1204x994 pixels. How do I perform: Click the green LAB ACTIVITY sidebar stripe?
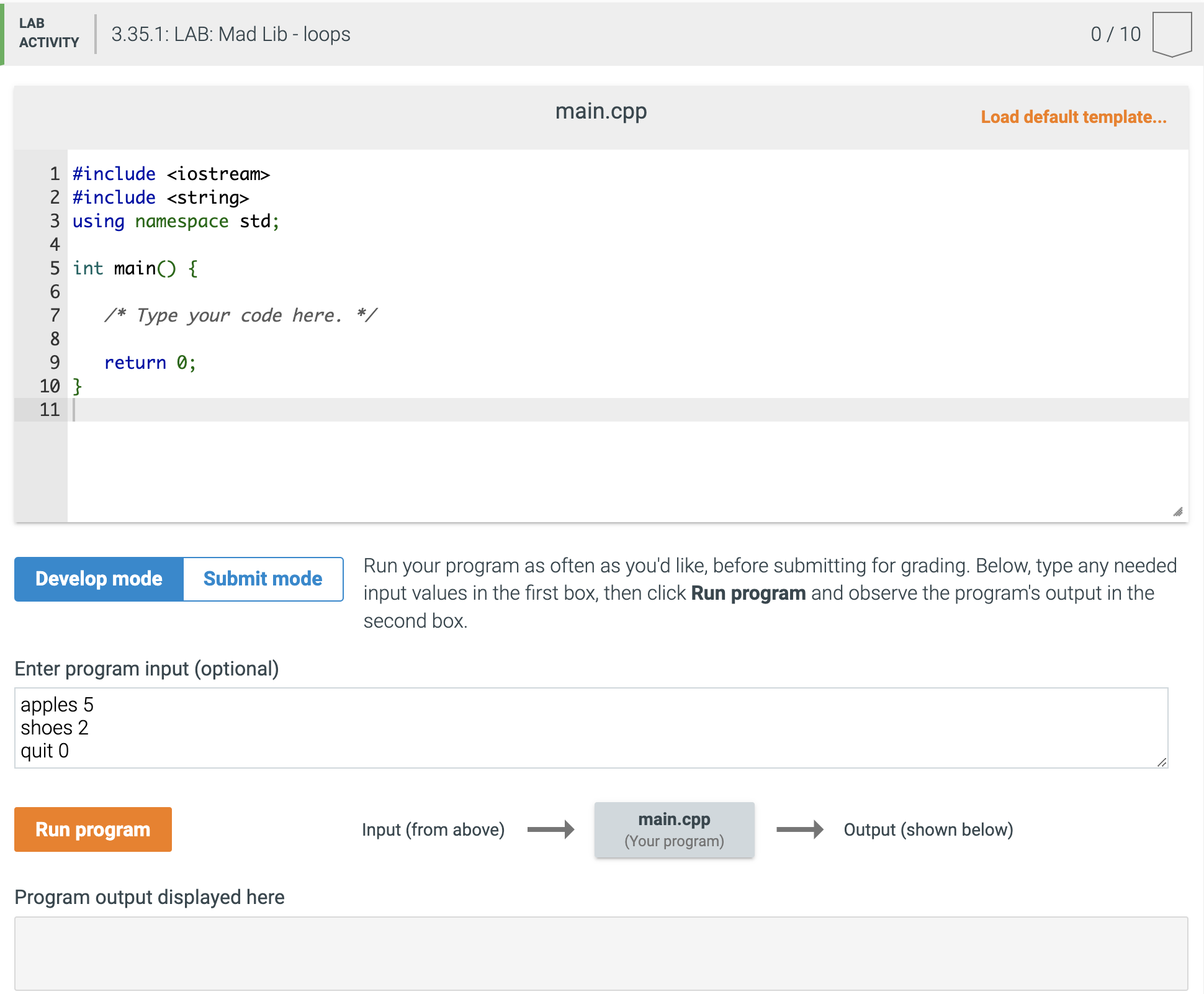coord(2,34)
